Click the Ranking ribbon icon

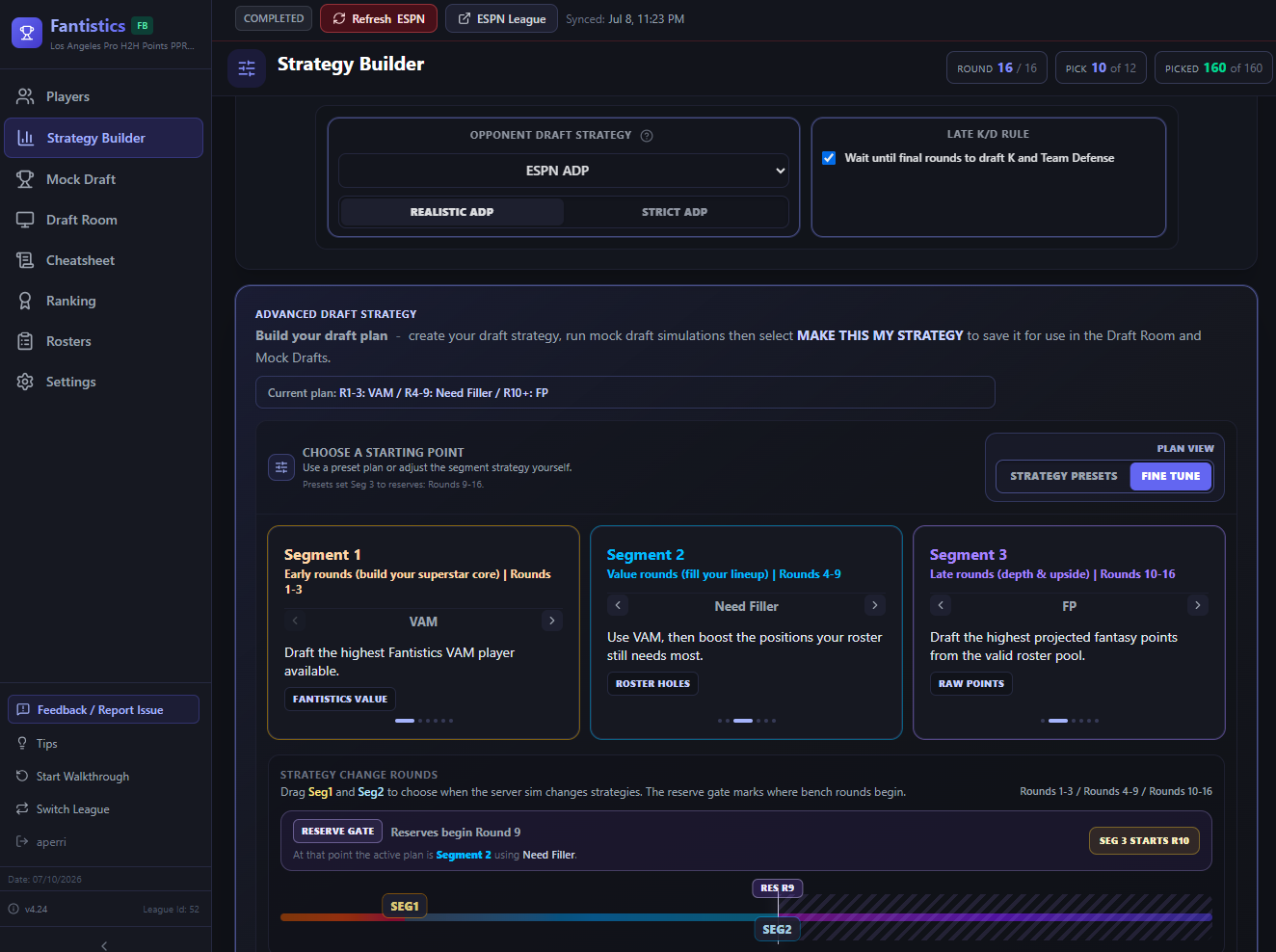[25, 301]
